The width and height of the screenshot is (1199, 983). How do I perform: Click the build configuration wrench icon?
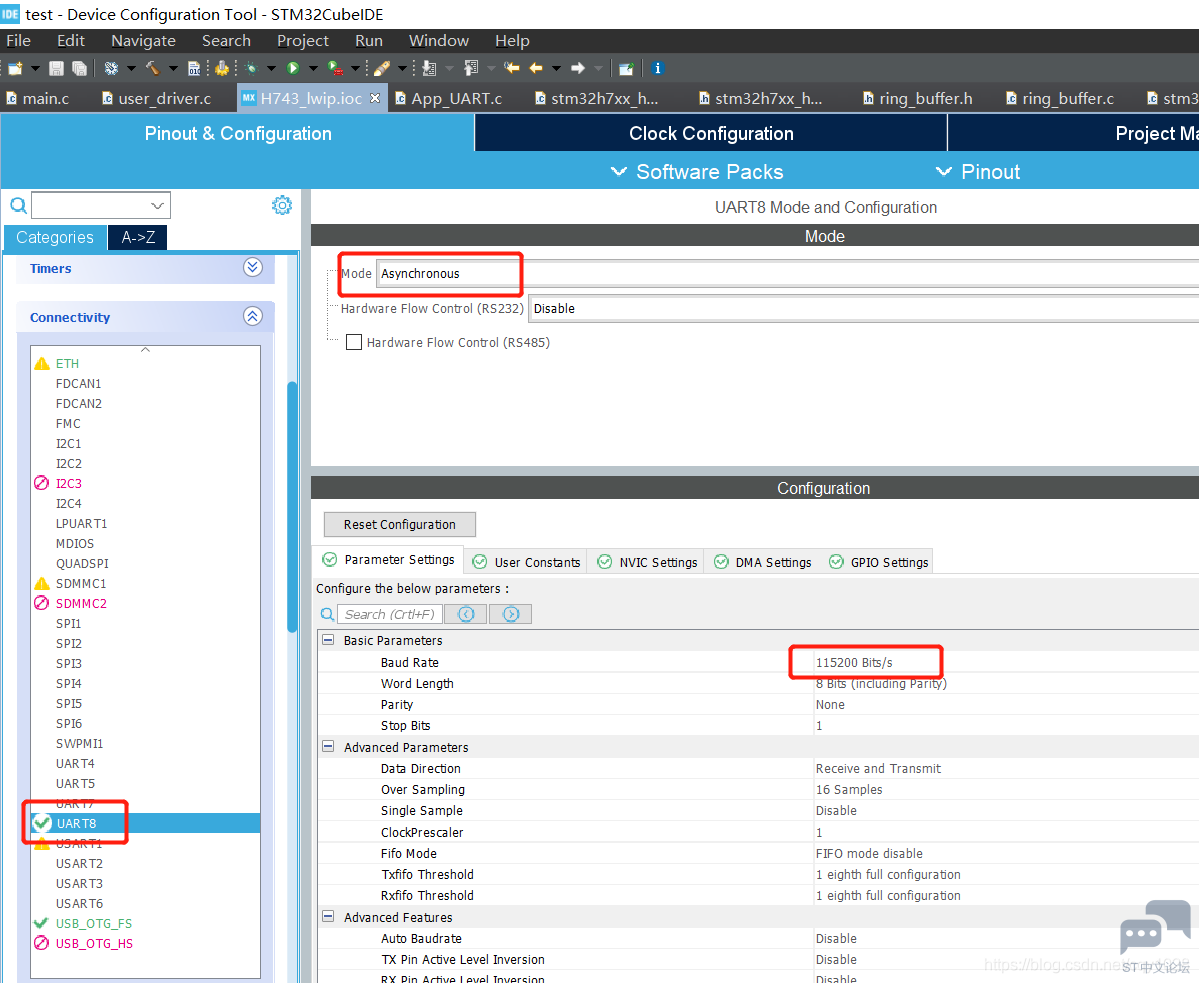click(112, 69)
